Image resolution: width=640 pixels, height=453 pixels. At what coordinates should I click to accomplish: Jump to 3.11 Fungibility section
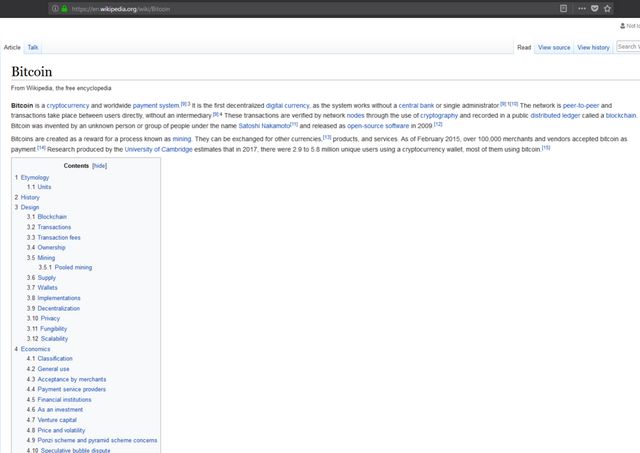tap(47, 329)
